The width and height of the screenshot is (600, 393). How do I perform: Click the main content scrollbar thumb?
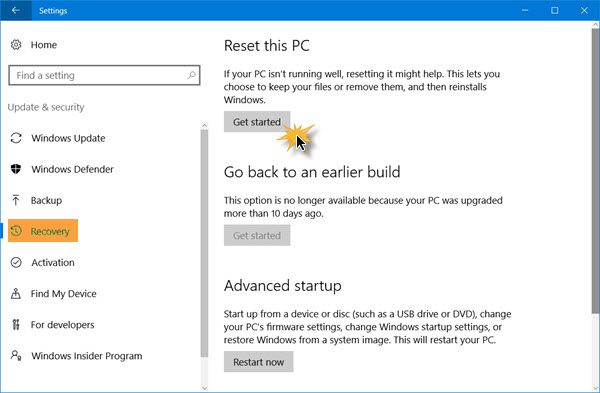596,171
